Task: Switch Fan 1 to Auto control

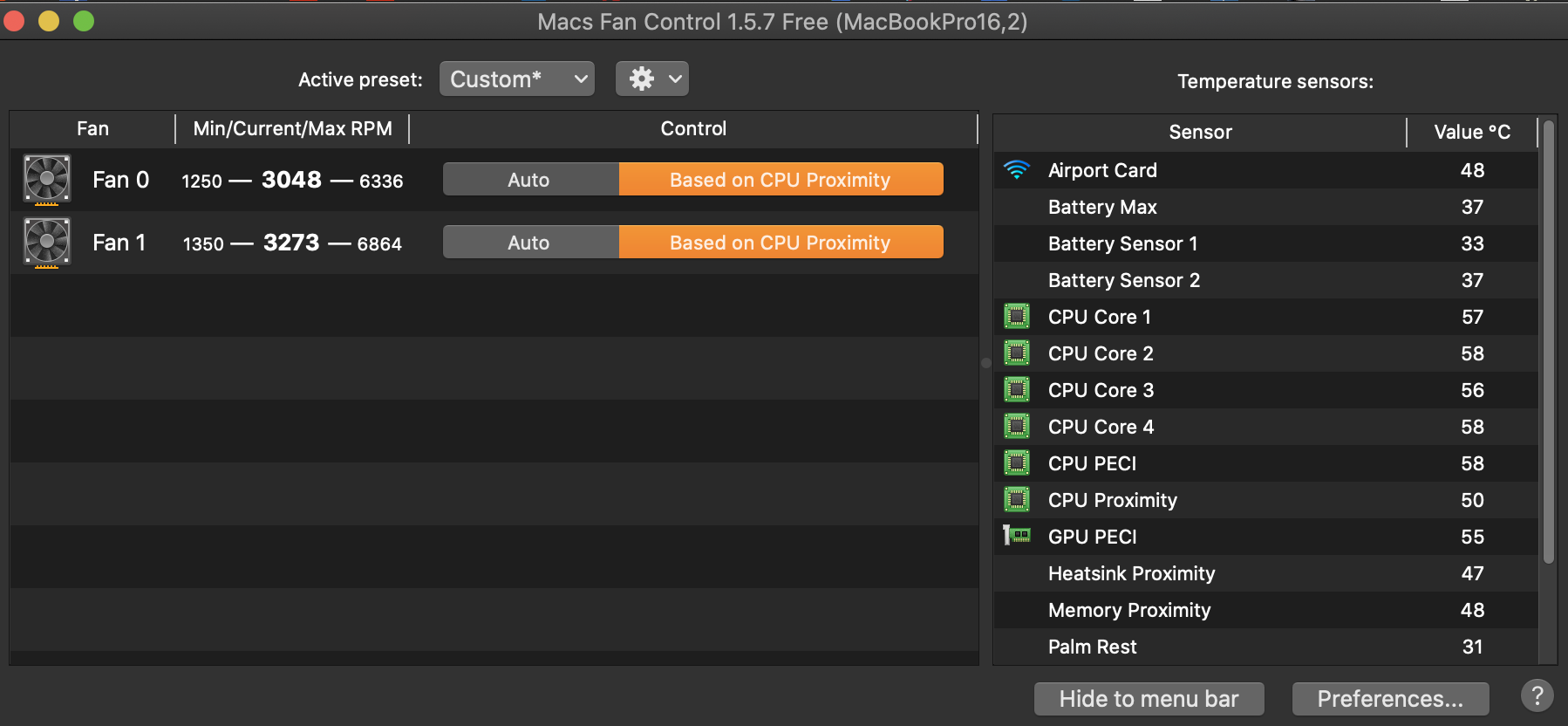Action: (x=529, y=243)
